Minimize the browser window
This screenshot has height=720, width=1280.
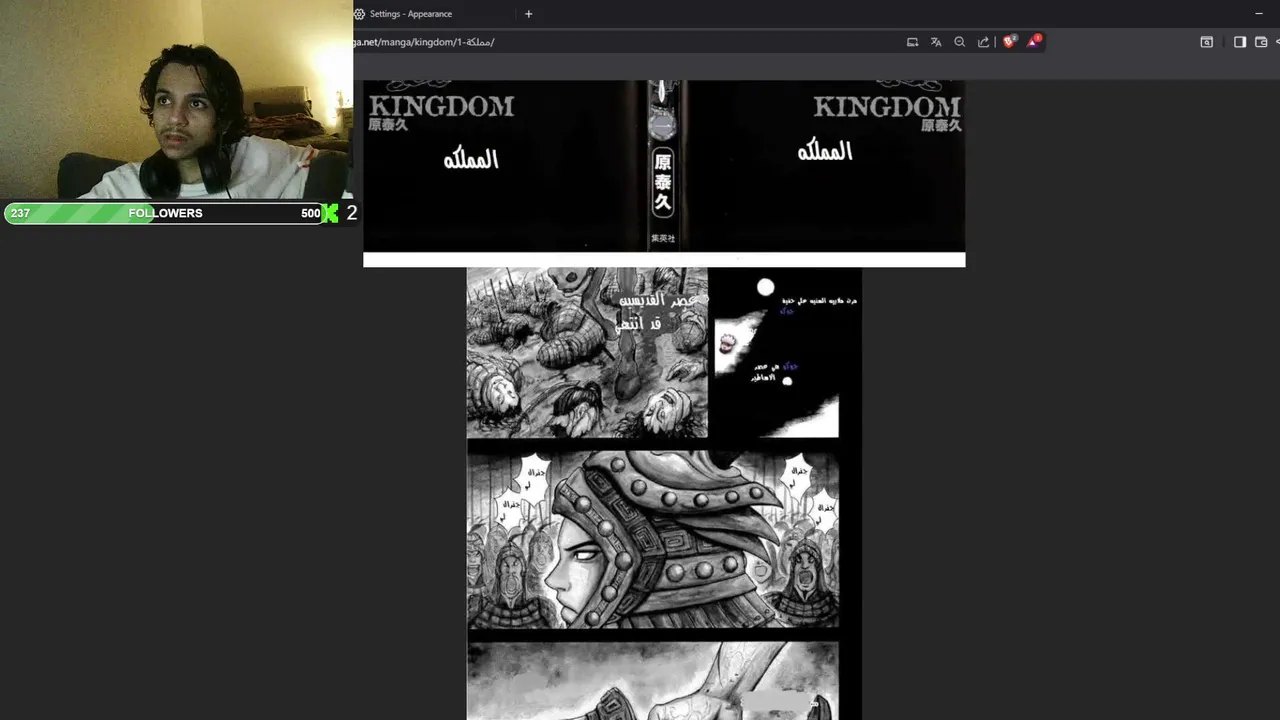tap(1259, 14)
